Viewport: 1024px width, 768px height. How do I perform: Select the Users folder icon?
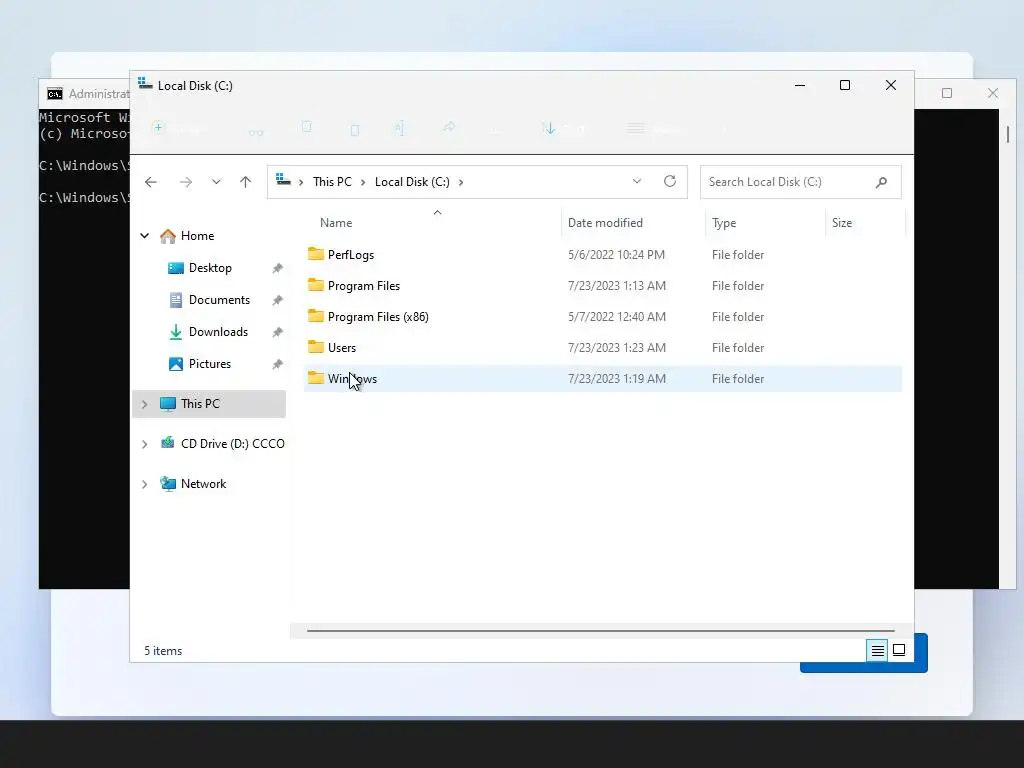pyautogui.click(x=316, y=347)
